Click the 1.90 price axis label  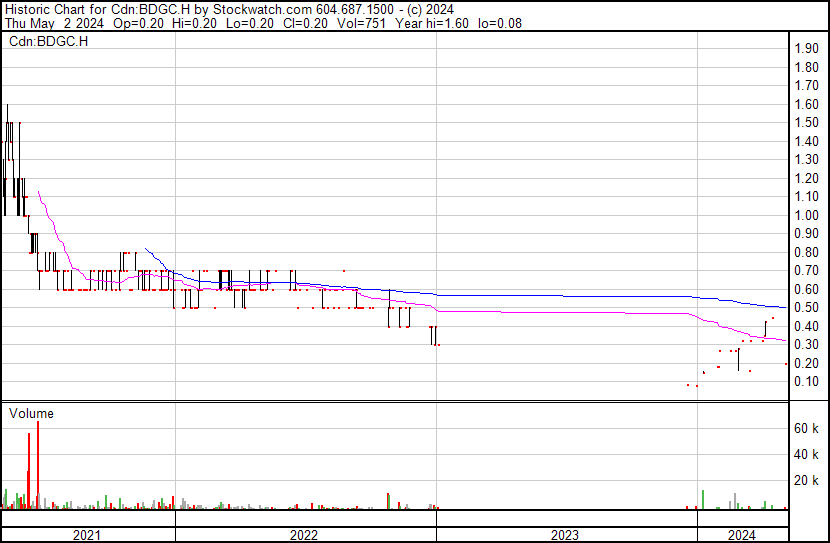coord(805,49)
